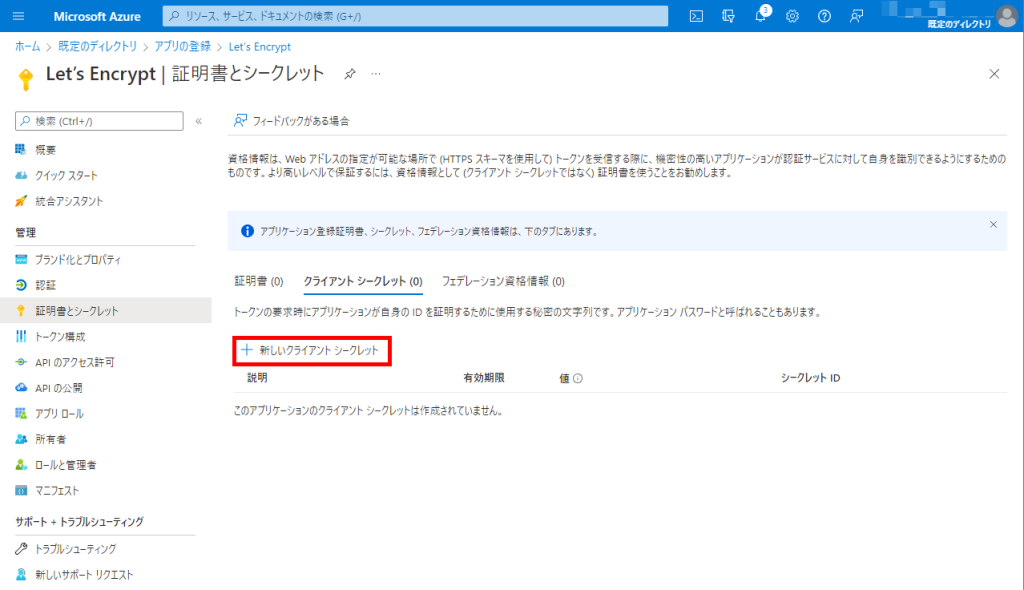Open 既定のディレクトリ breadcrumb link

[98, 46]
